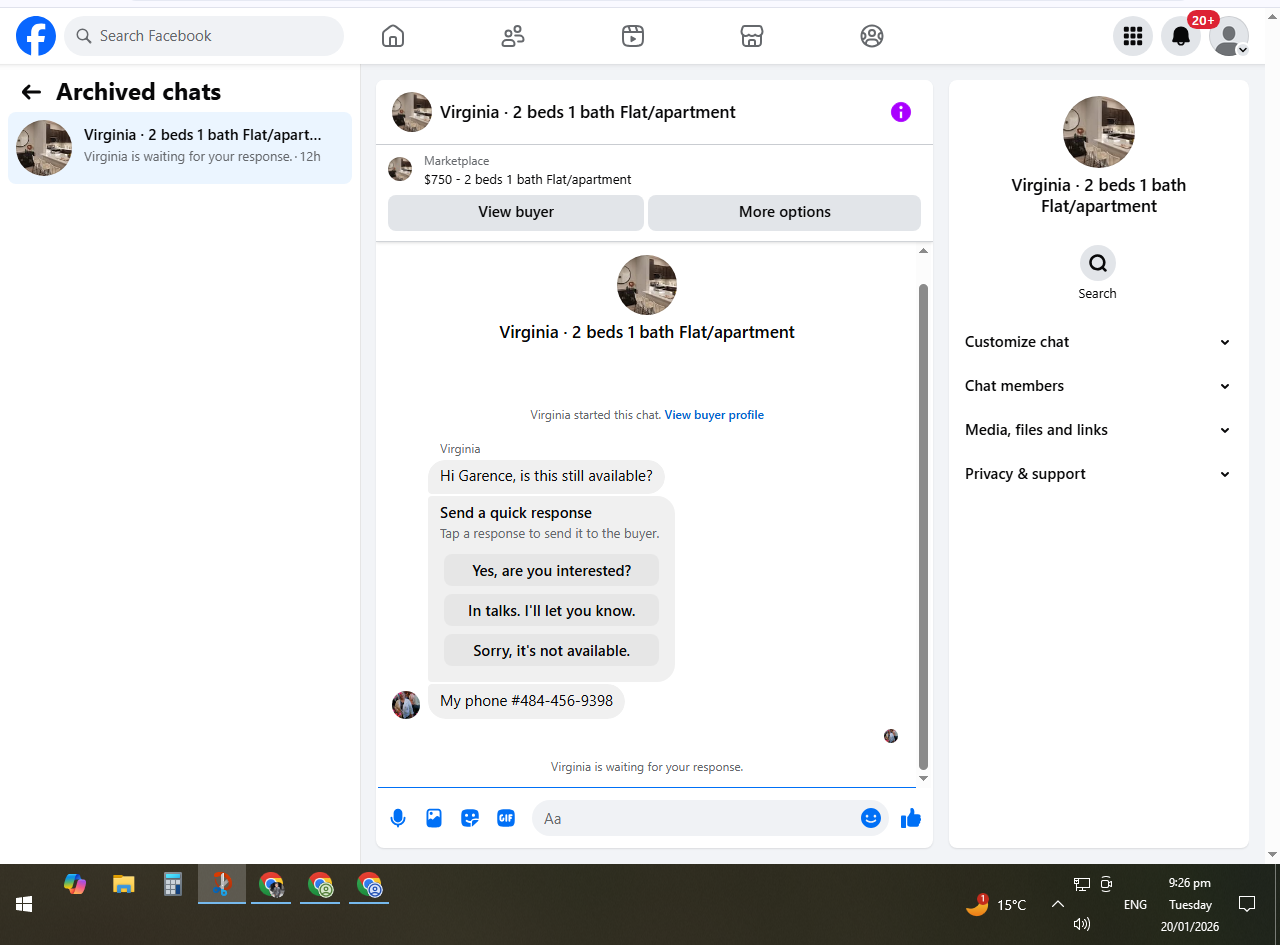Viewport: 1280px width, 945px height.
Task: Open the Notifications bell icon
Action: (x=1181, y=36)
